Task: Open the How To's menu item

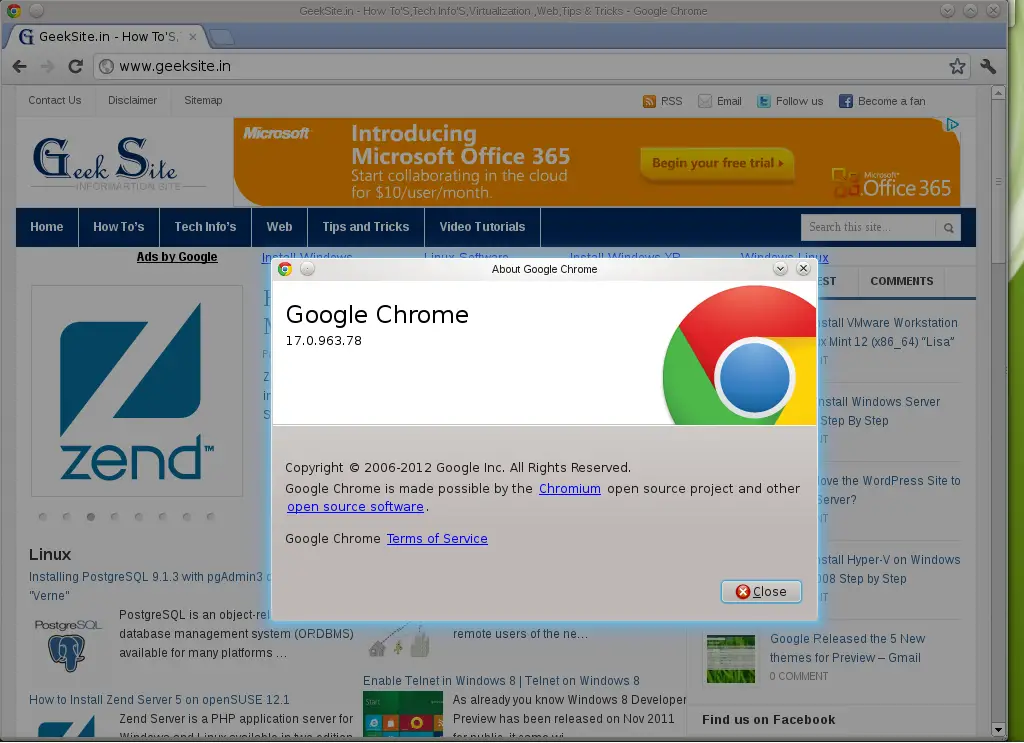Action: click(118, 227)
